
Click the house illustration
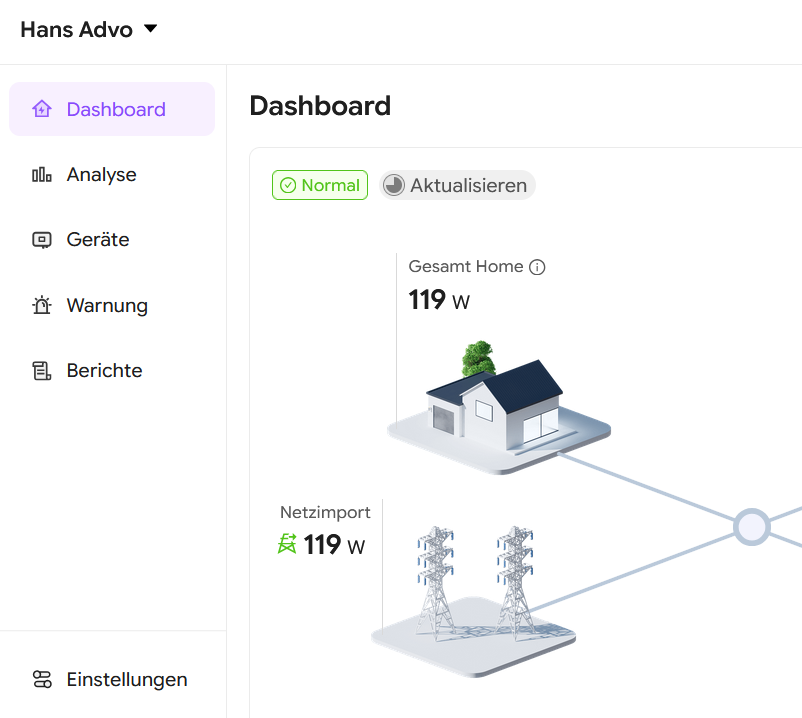coord(499,408)
